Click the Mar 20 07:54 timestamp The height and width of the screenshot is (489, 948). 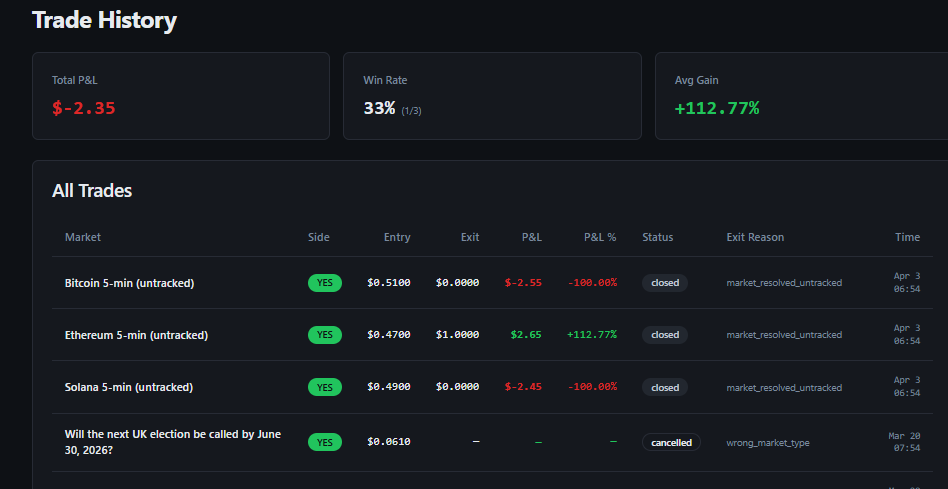904,442
